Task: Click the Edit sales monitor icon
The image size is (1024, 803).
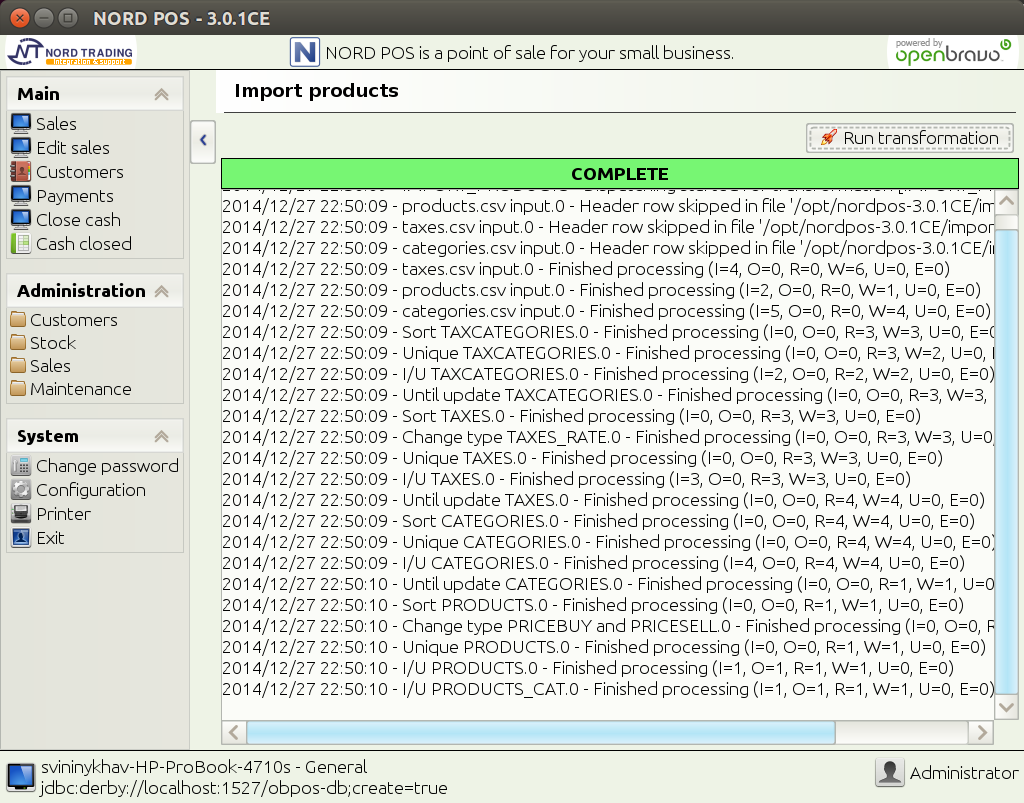Action: coord(20,148)
